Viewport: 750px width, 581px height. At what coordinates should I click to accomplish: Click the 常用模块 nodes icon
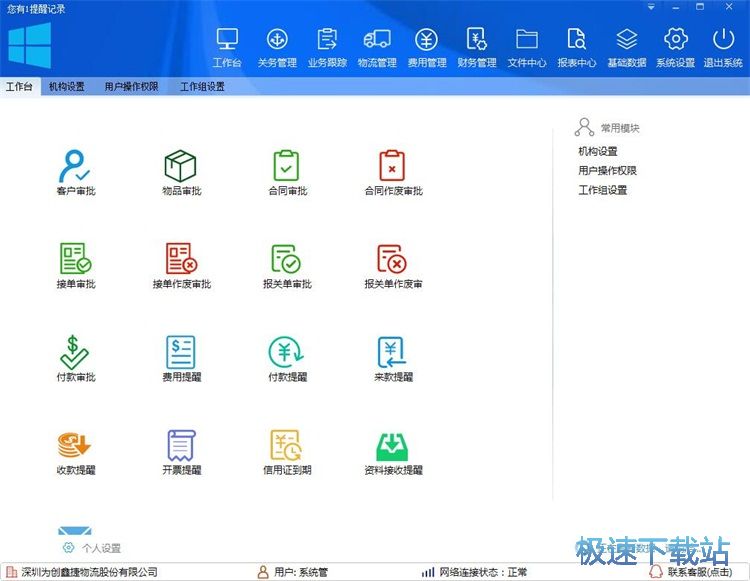[x=584, y=127]
